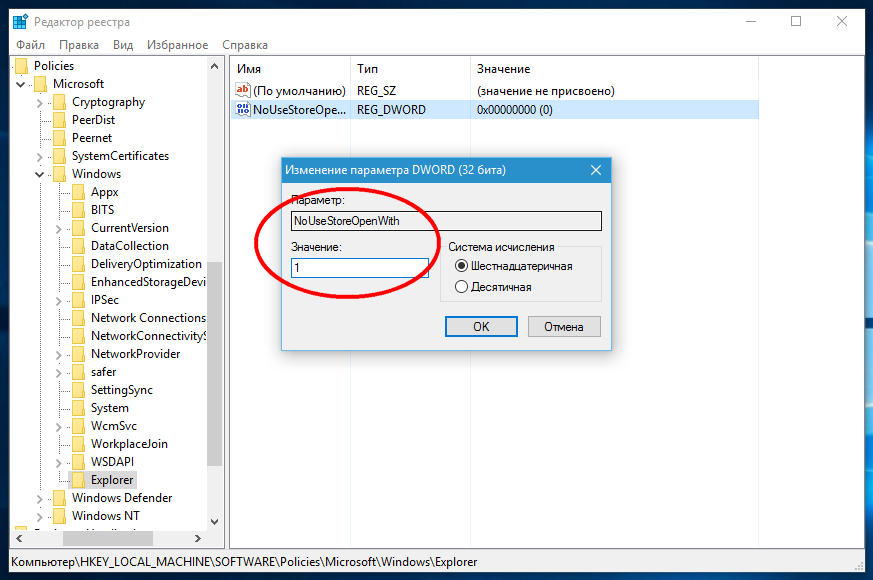The width and height of the screenshot is (873, 580).
Task: Select Десятичная radio button
Action: [461, 287]
